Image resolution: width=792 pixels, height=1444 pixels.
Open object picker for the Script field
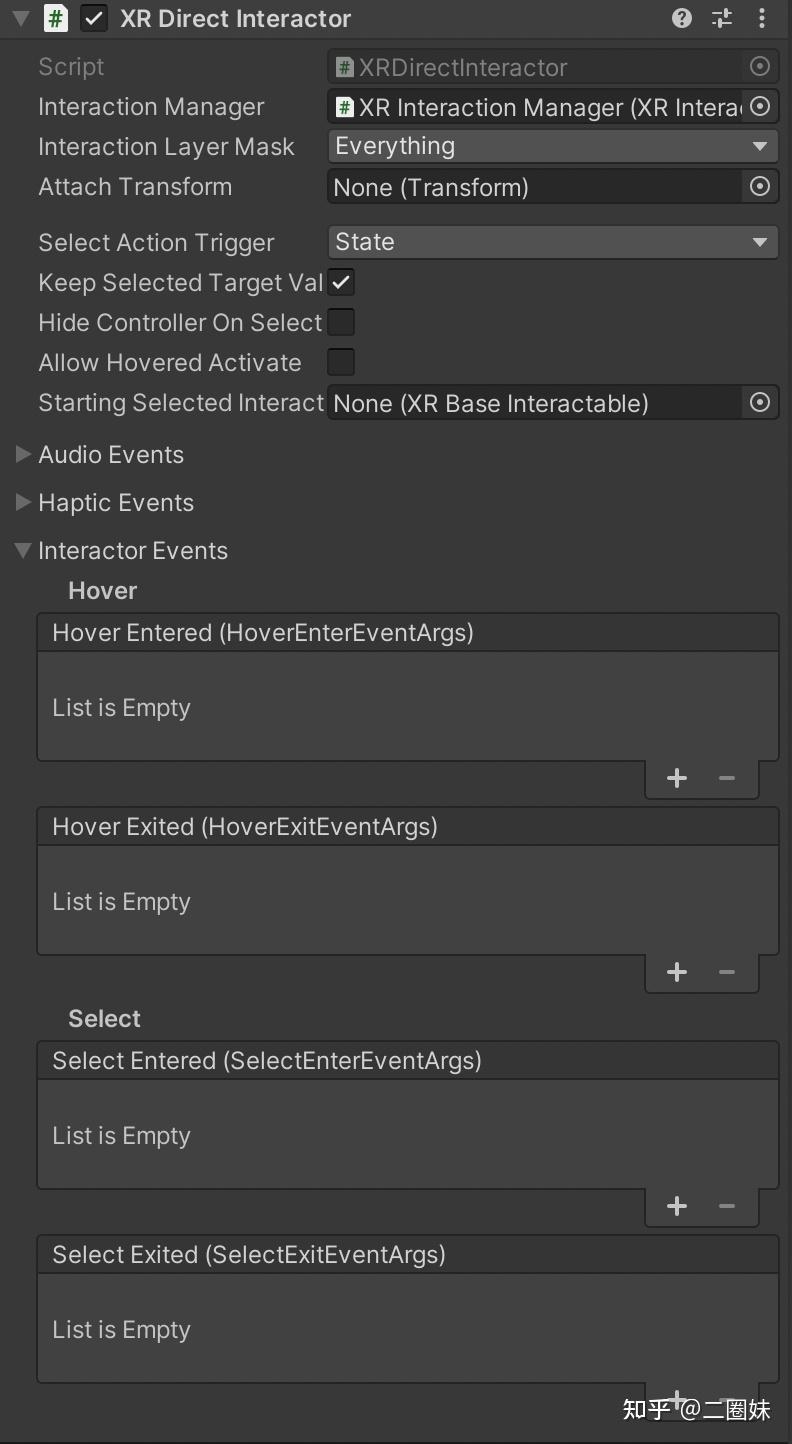click(x=760, y=67)
